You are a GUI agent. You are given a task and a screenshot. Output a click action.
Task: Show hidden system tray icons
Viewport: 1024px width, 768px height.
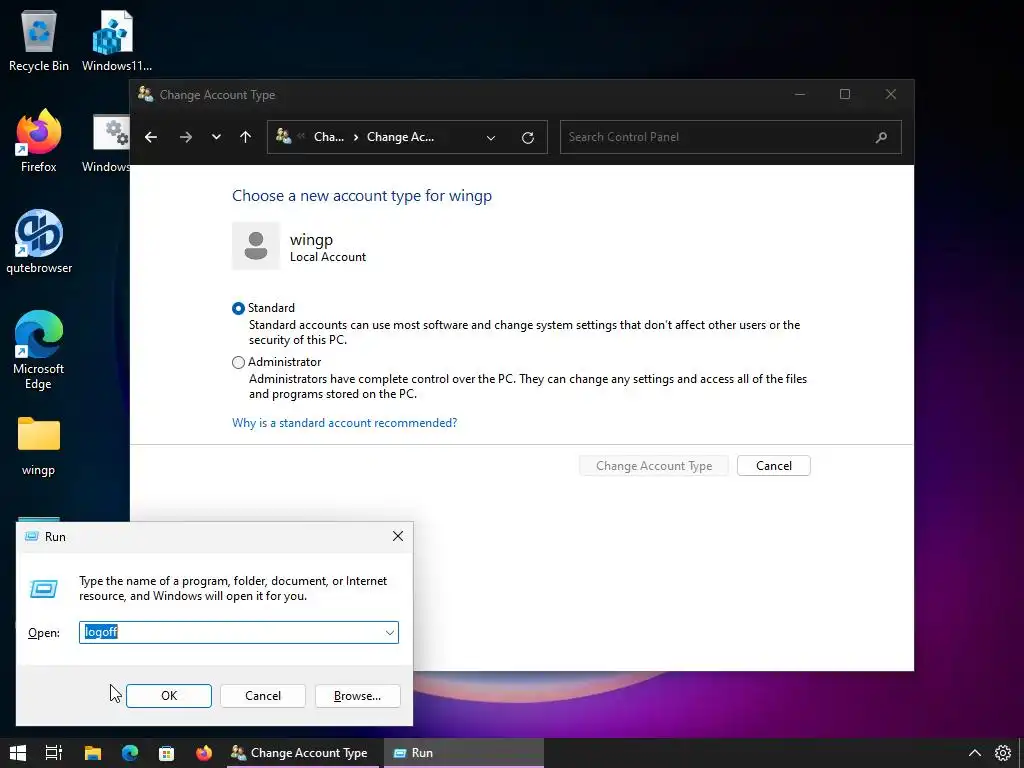coord(974,753)
